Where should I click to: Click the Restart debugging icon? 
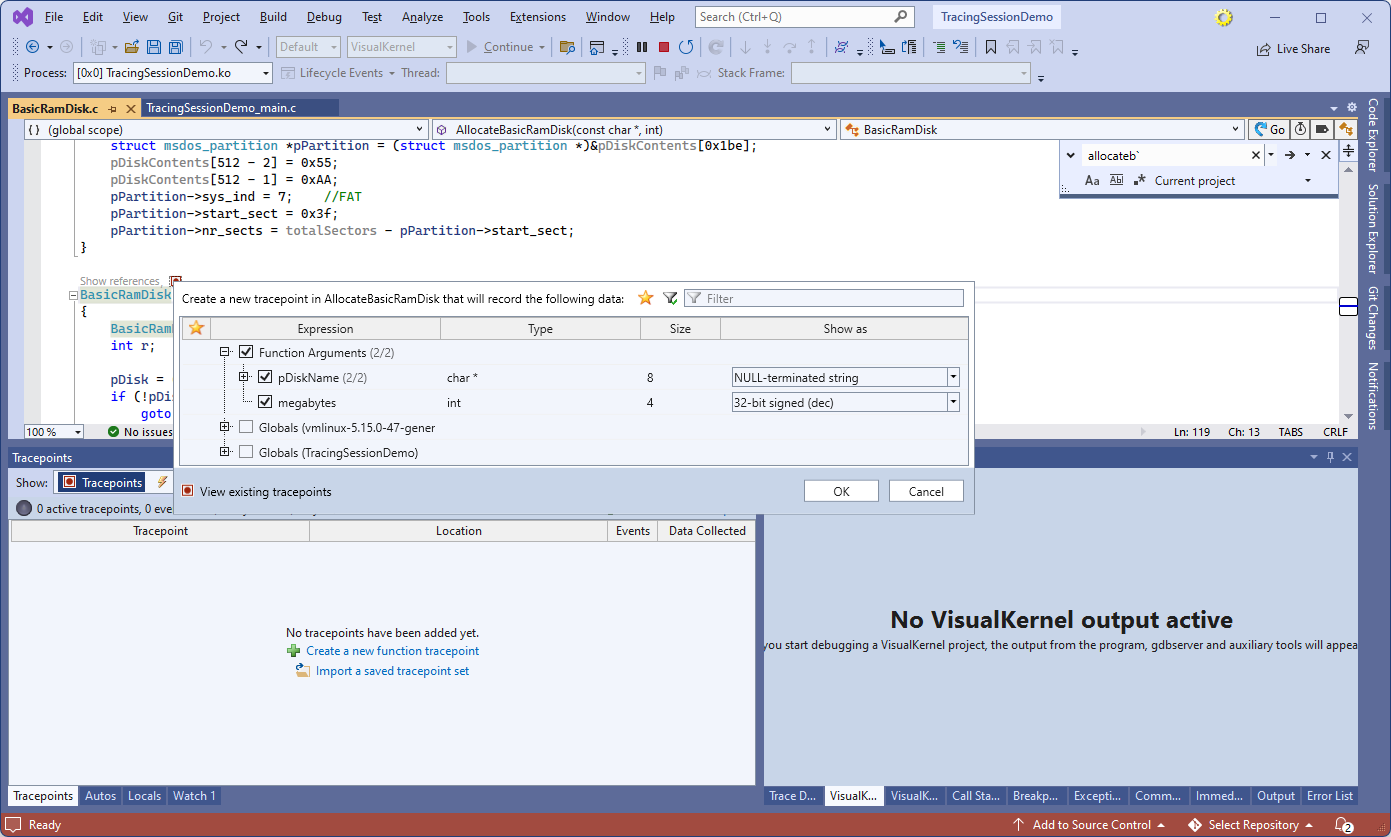click(686, 47)
